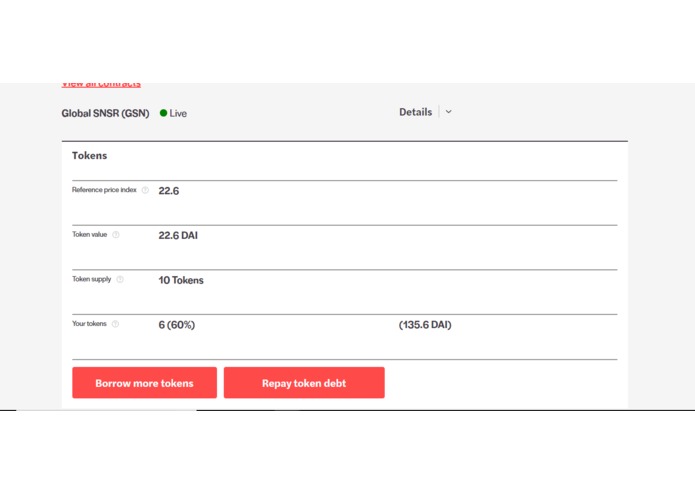The image size is (695, 494).
Task: Open the View all contracts link
Action: click(x=101, y=85)
